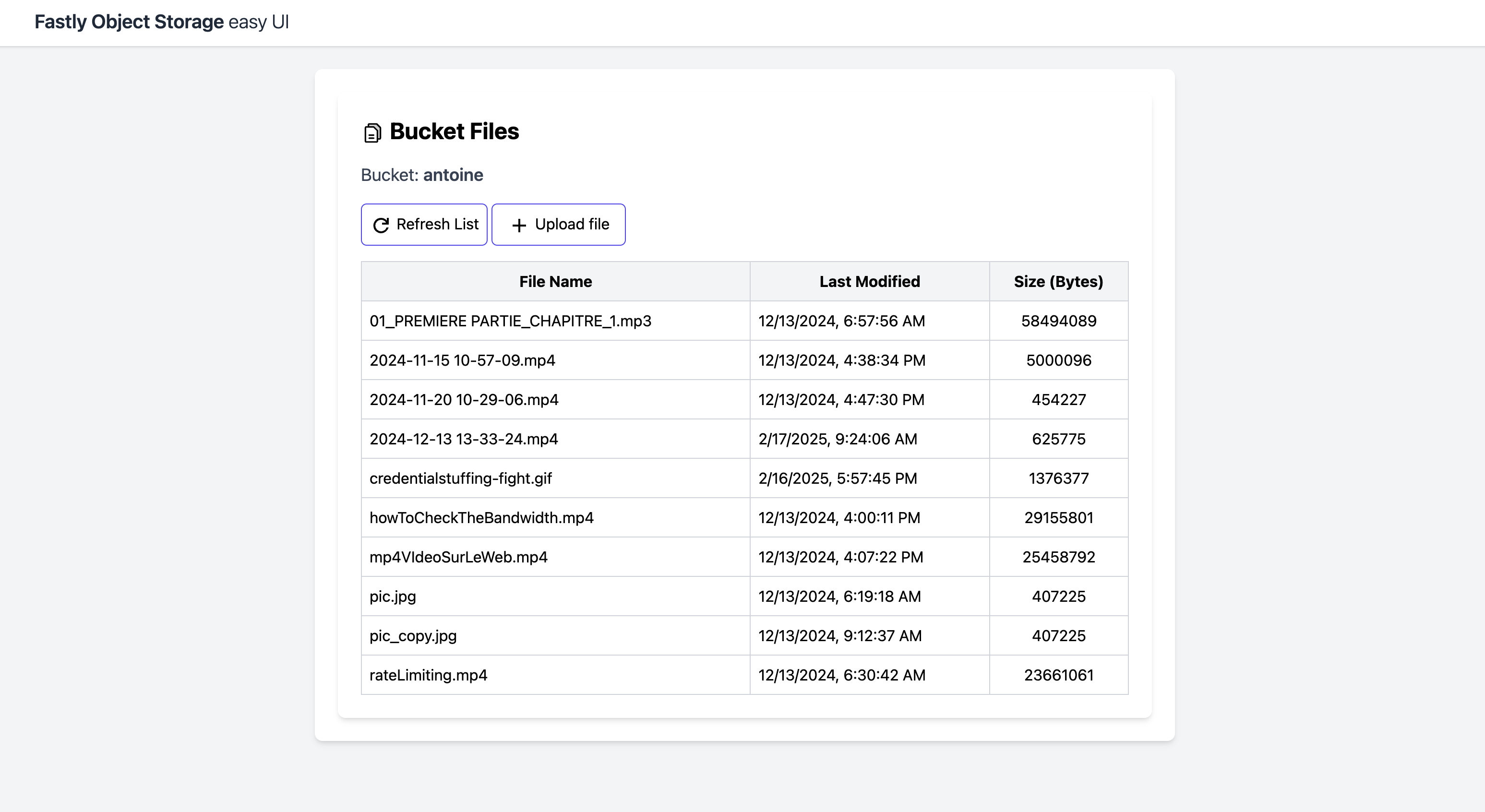Viewport: 1485px width, 812px height.
Task: Select rateLimiting.mp4 file row
Action: pyautogui.click(x=428, y=675)
